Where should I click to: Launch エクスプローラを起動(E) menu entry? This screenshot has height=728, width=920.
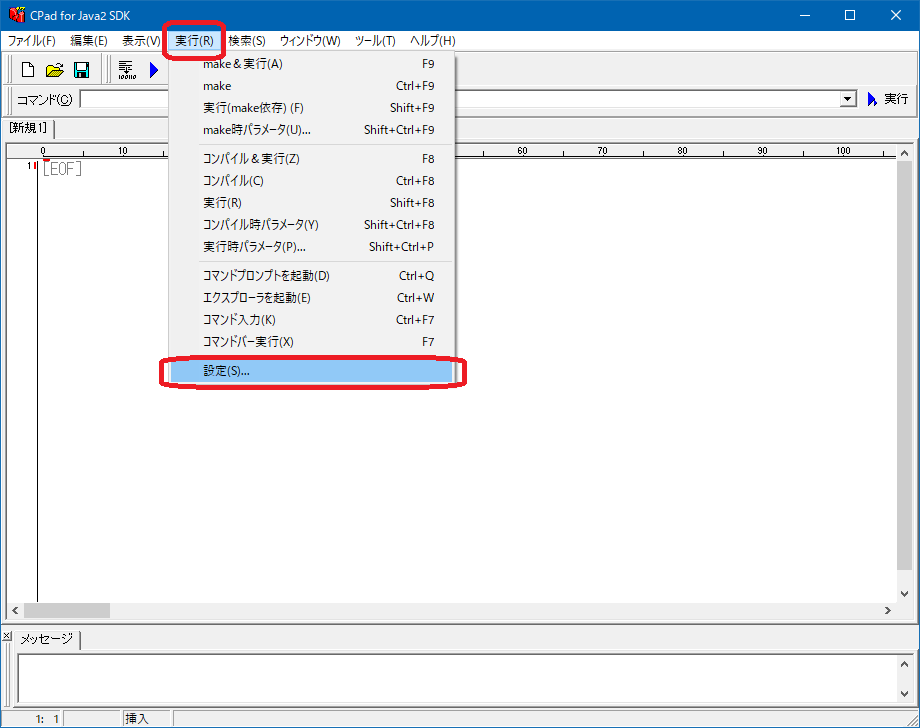click(312, 298)
